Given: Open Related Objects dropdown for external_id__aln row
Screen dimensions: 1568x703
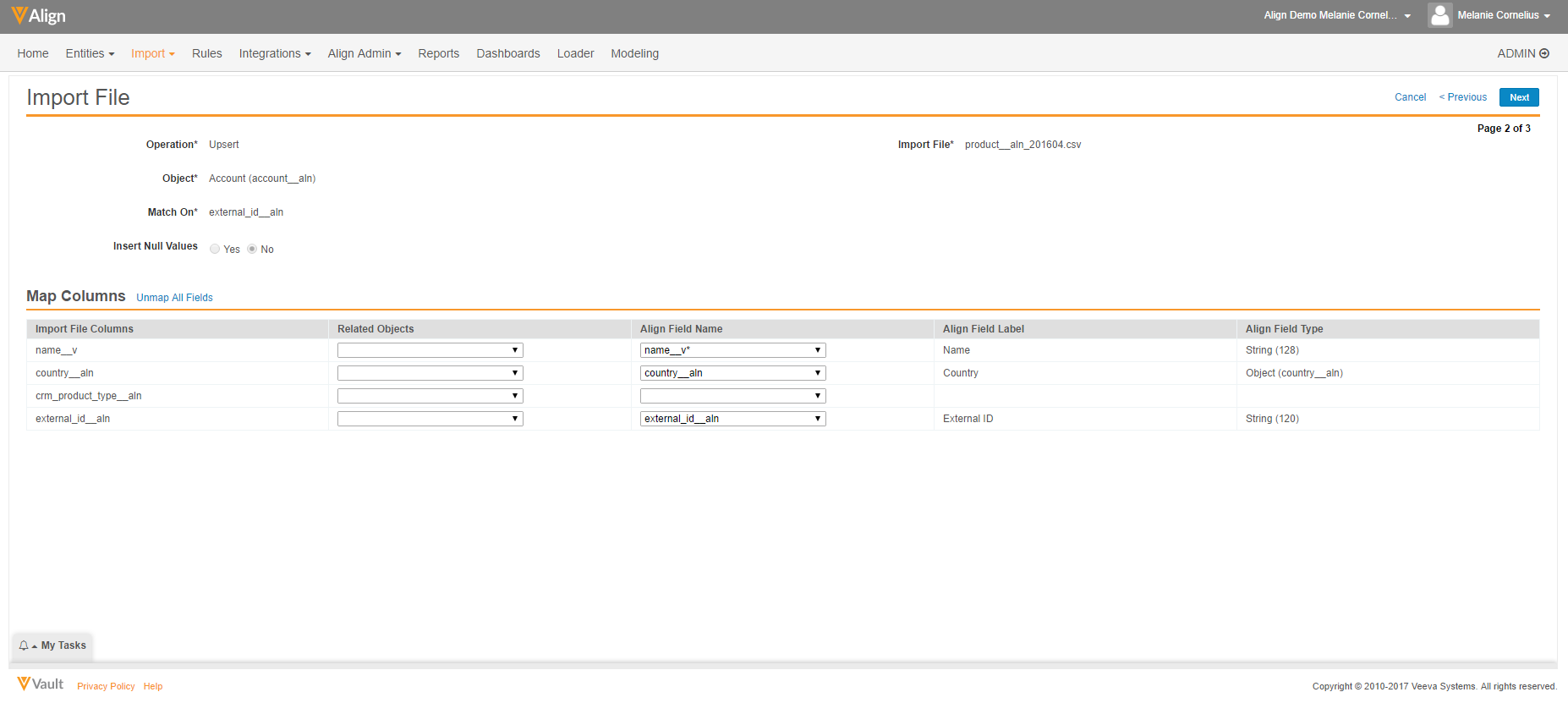Looking at the screenshot, I should 430,419.
